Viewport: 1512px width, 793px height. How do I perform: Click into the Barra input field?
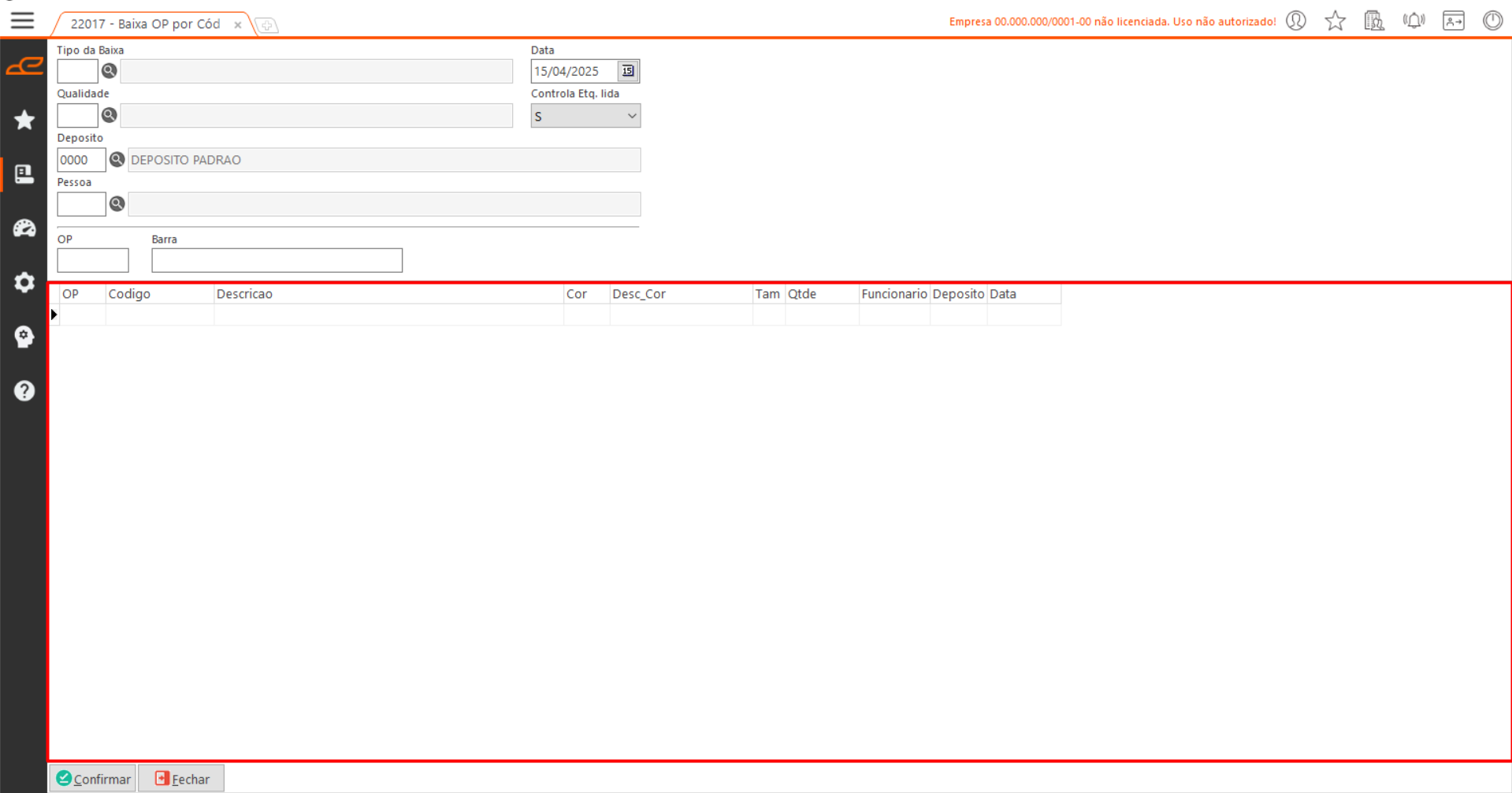277,260
